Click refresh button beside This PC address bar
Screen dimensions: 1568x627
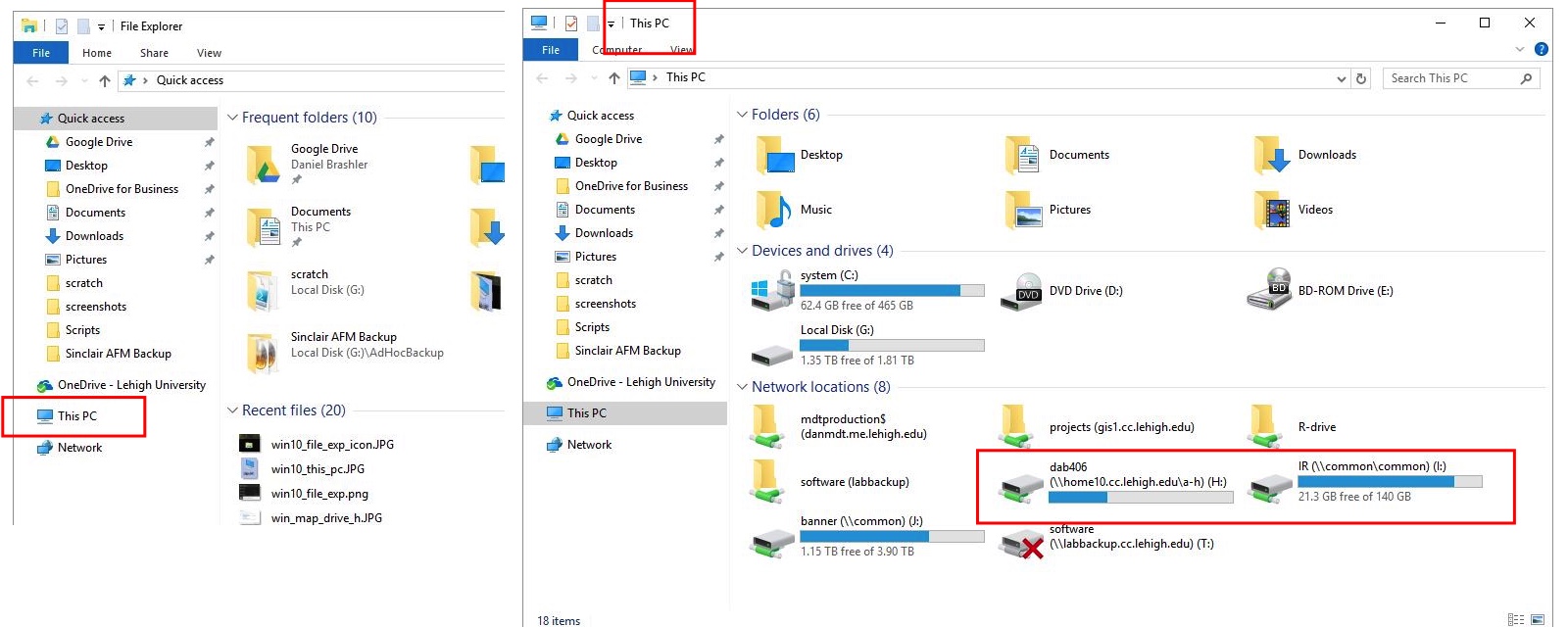click(x=1361, y=78)
